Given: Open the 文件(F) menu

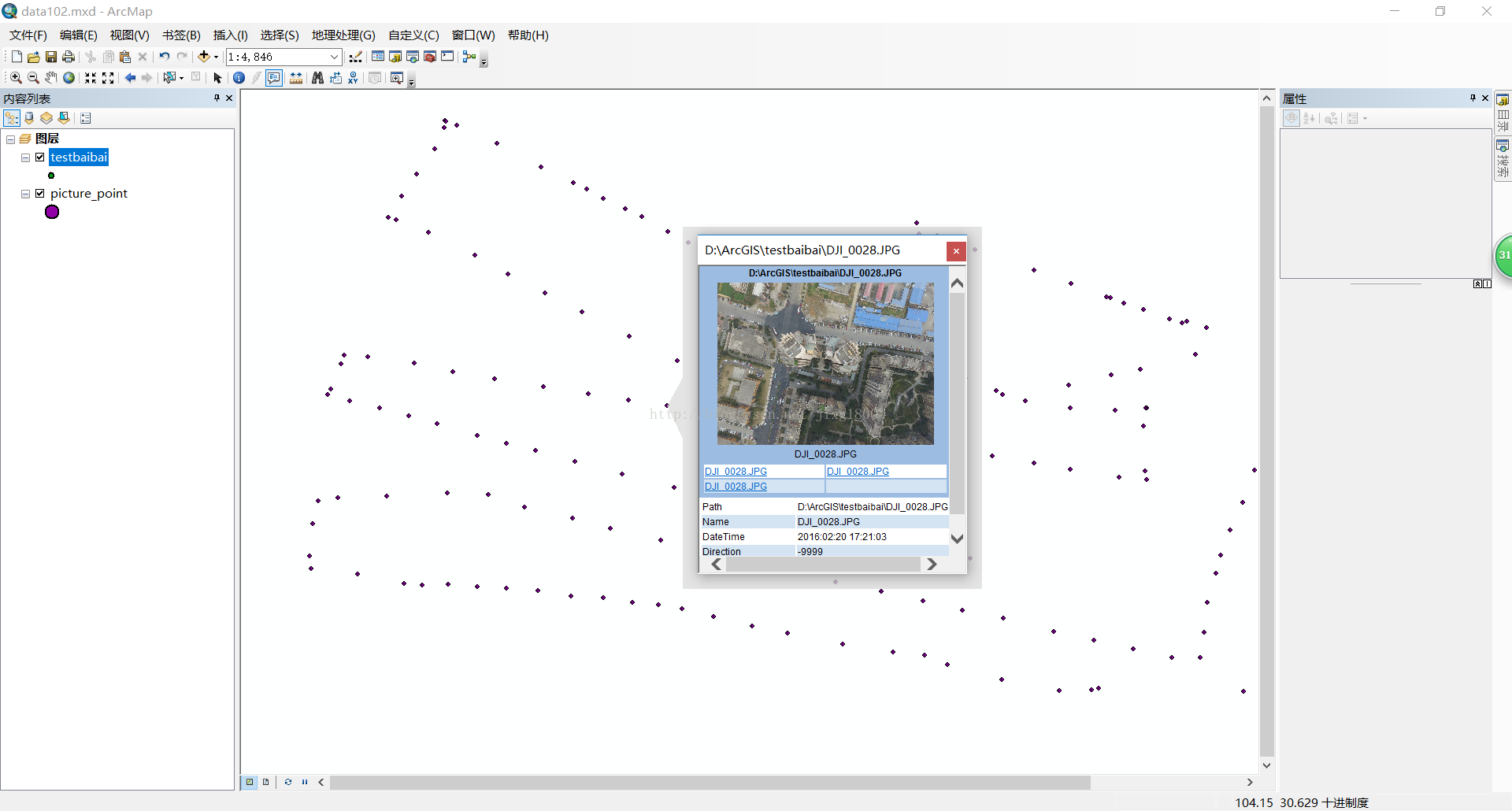Looking at the screenshot, I should [28, 35].
